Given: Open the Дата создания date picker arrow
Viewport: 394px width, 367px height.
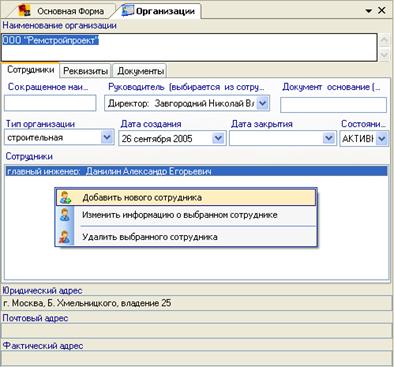Looking at the screenshot, I should 218,138.
